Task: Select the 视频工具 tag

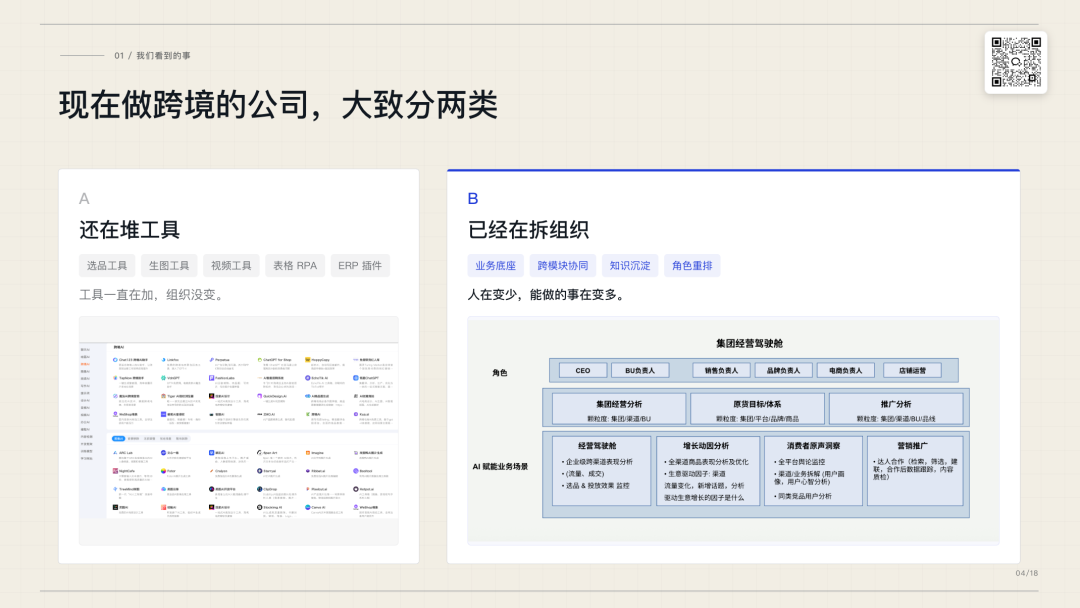Action: tap(231, 266)
